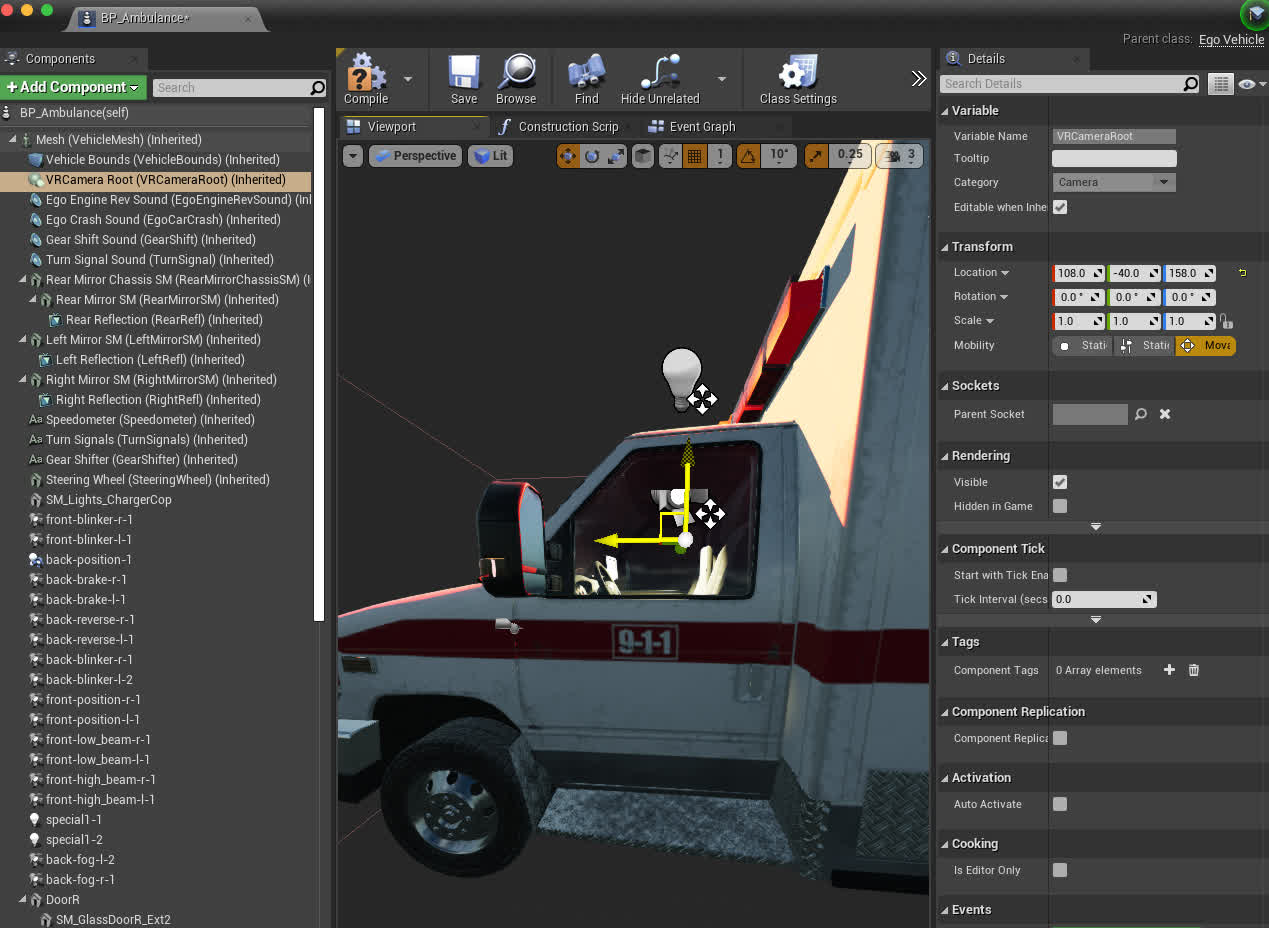Open Find in blueprint

pos(586,76)
